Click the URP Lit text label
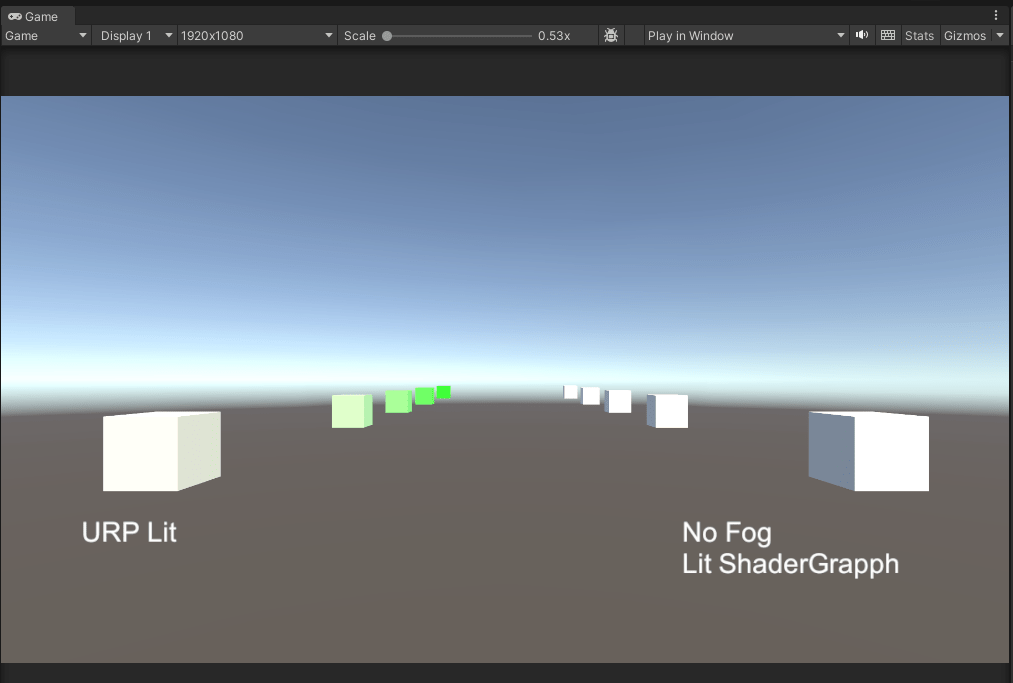The image size is (1013, 683). pos(129,532)
